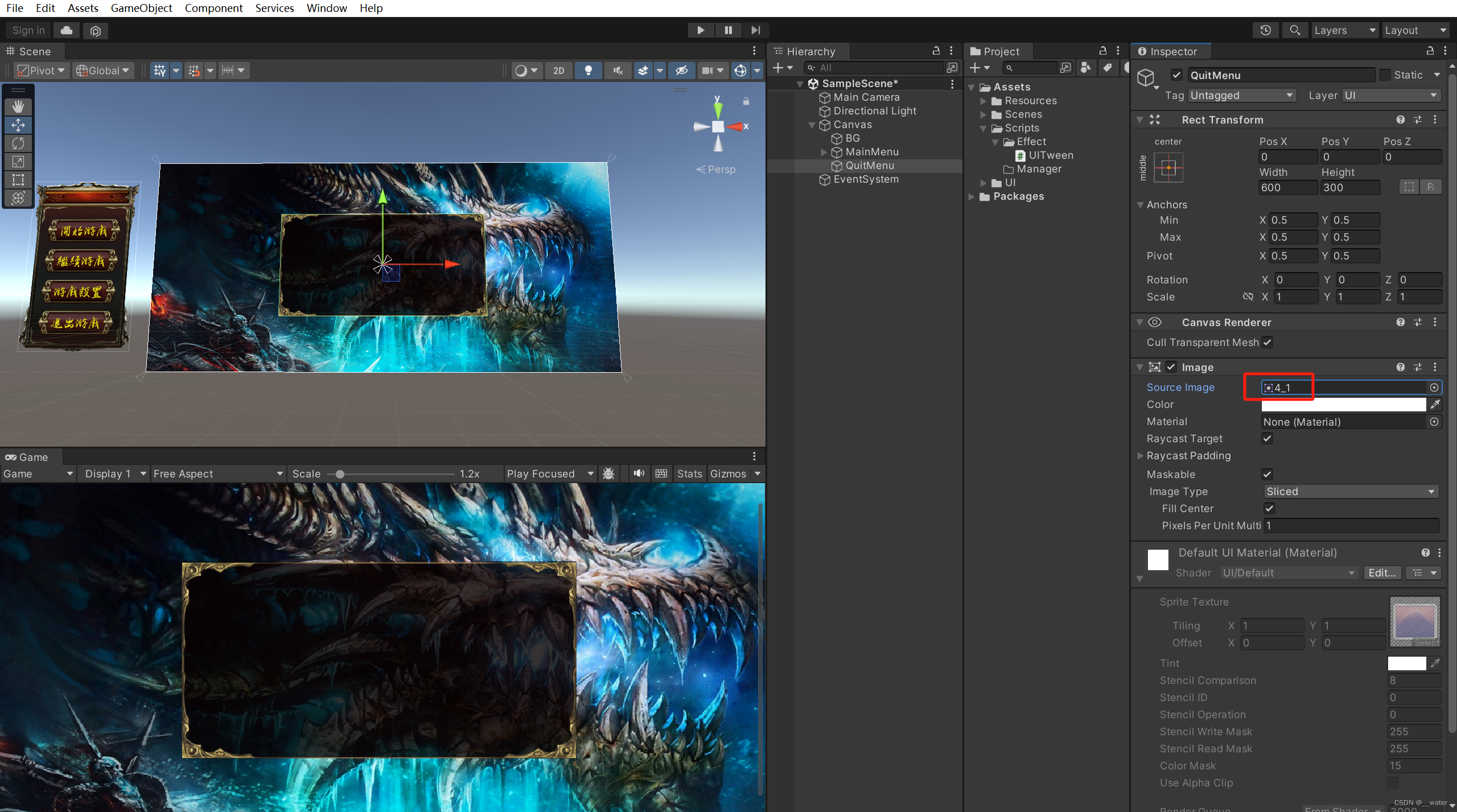Open the Layout dropdown
The height and width of the screenshot is (812, 1457).
pyautogui.click(x=1415, y=30)
